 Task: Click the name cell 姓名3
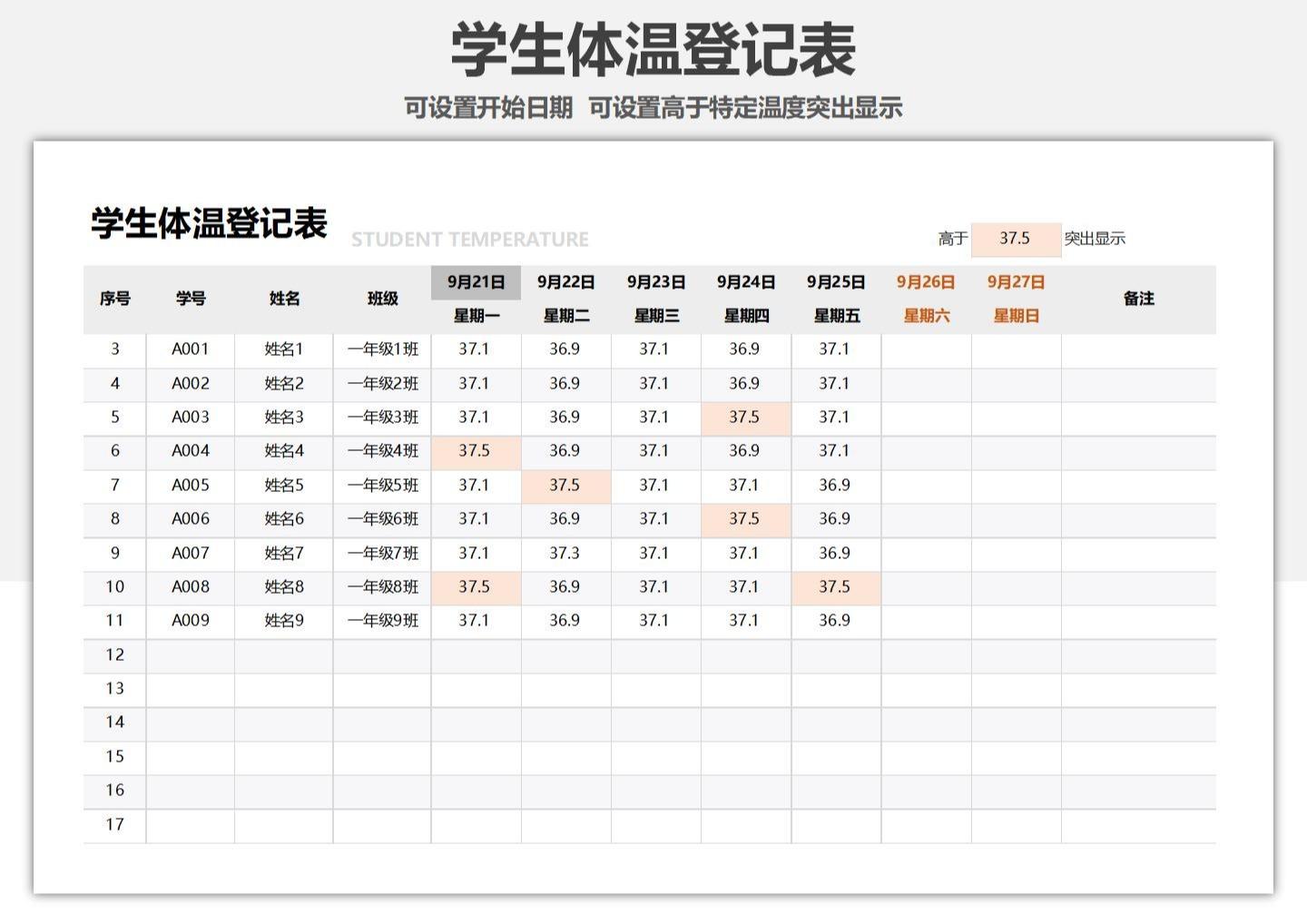pyautogui.click(x=284, y=418)
